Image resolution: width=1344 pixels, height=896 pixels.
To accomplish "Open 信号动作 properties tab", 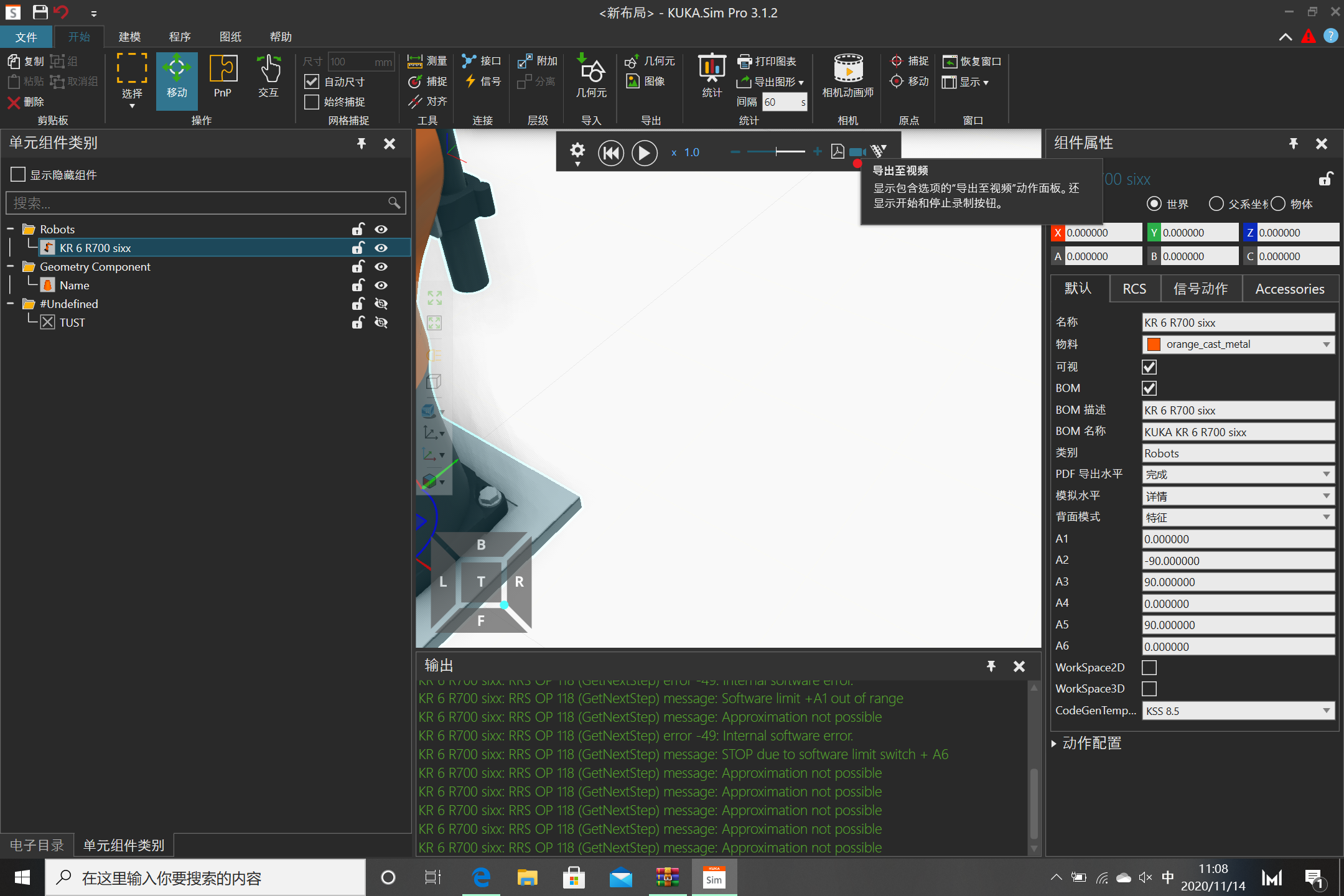I will [x=1200, y=289].
